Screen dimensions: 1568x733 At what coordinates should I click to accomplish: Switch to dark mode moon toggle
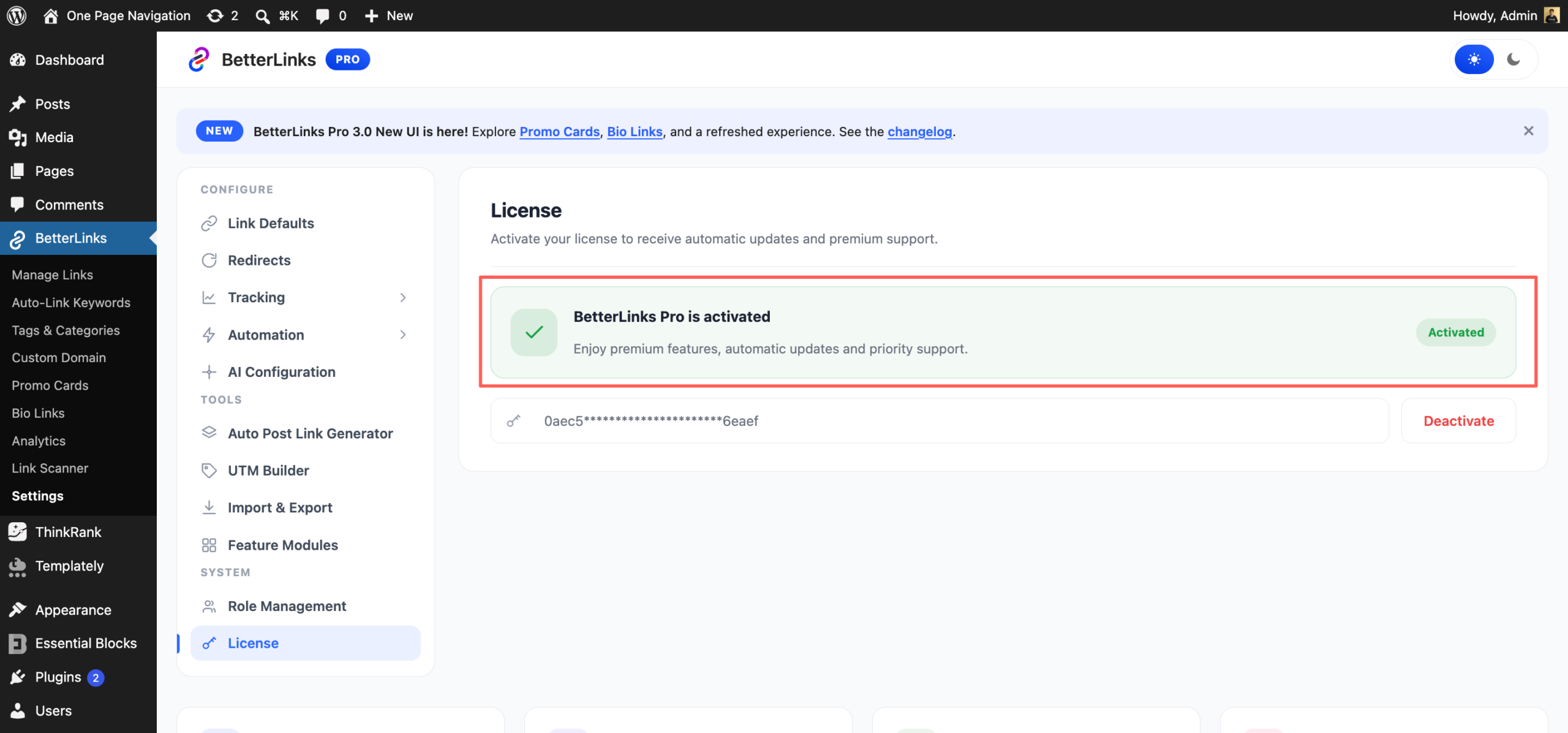(1513, 59)
